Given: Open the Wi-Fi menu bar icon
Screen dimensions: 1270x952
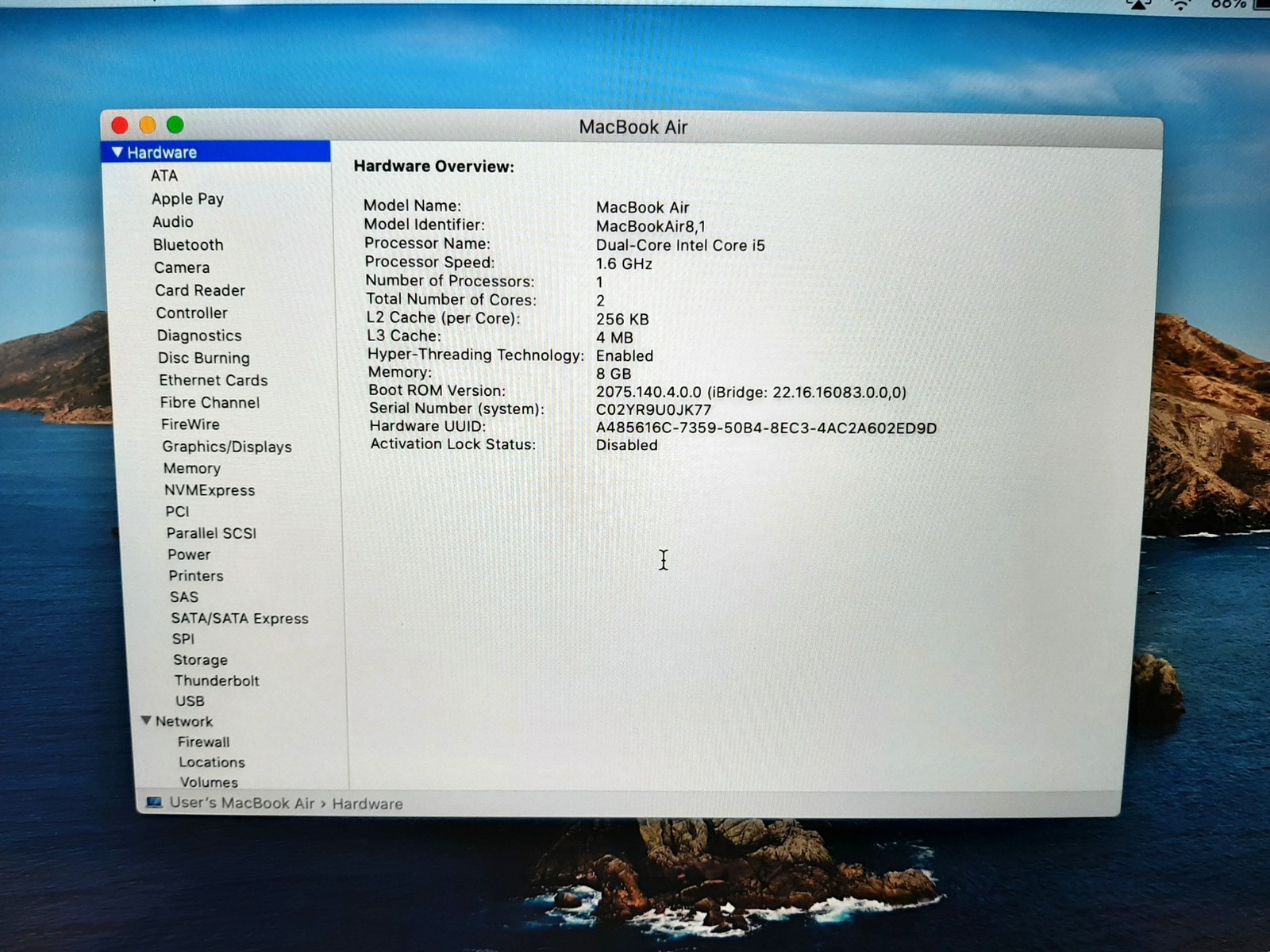Looking at the screenshot, I should pyautogui.click(x=1181, y=5).
